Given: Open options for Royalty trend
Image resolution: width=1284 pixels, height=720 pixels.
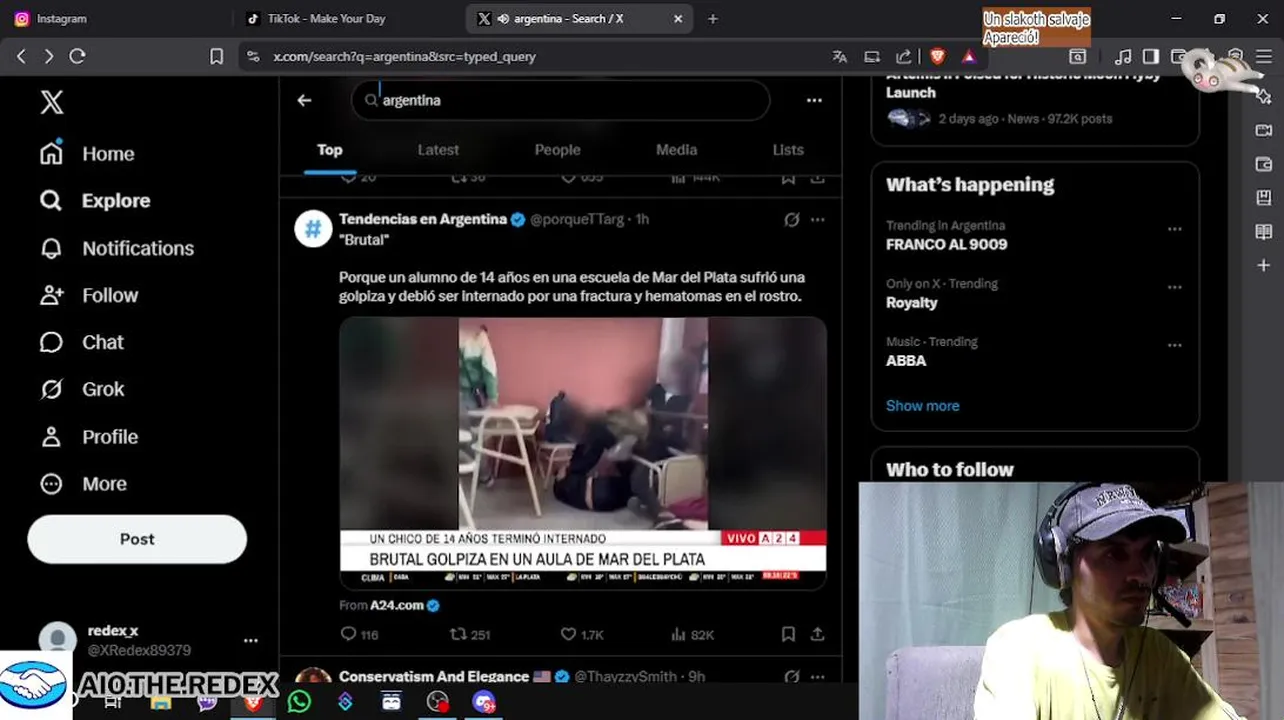Looking at the screenshot, I should (x=1174, y=286).
